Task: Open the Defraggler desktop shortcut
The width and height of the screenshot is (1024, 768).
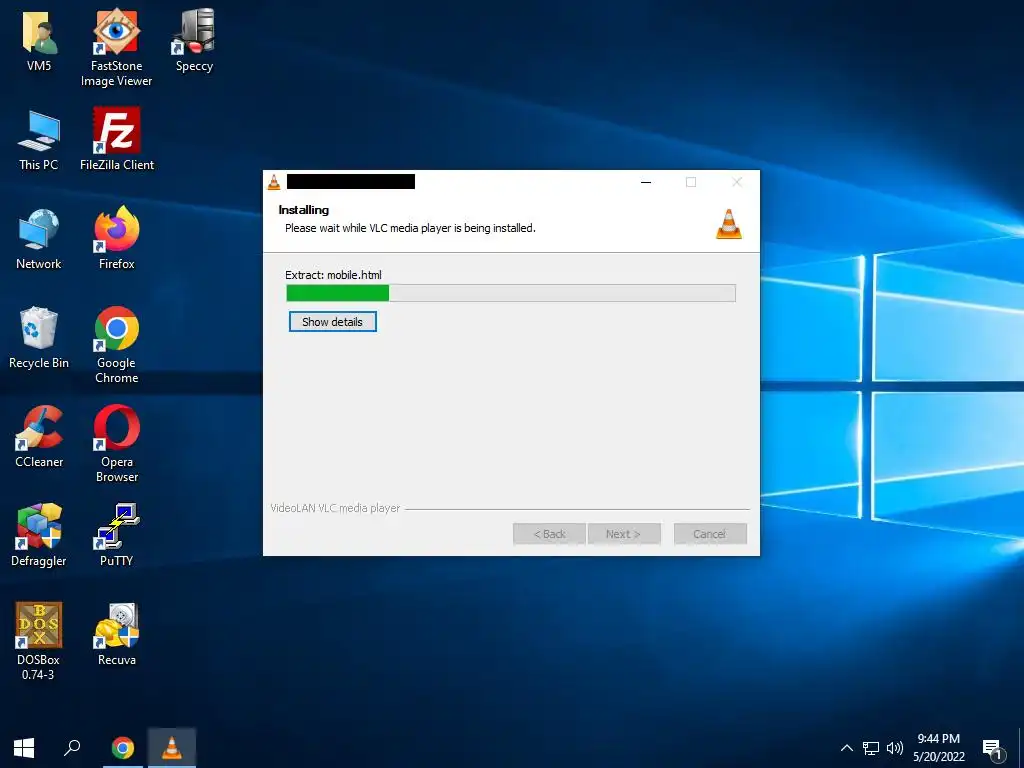Action: (x=39, y=536)
